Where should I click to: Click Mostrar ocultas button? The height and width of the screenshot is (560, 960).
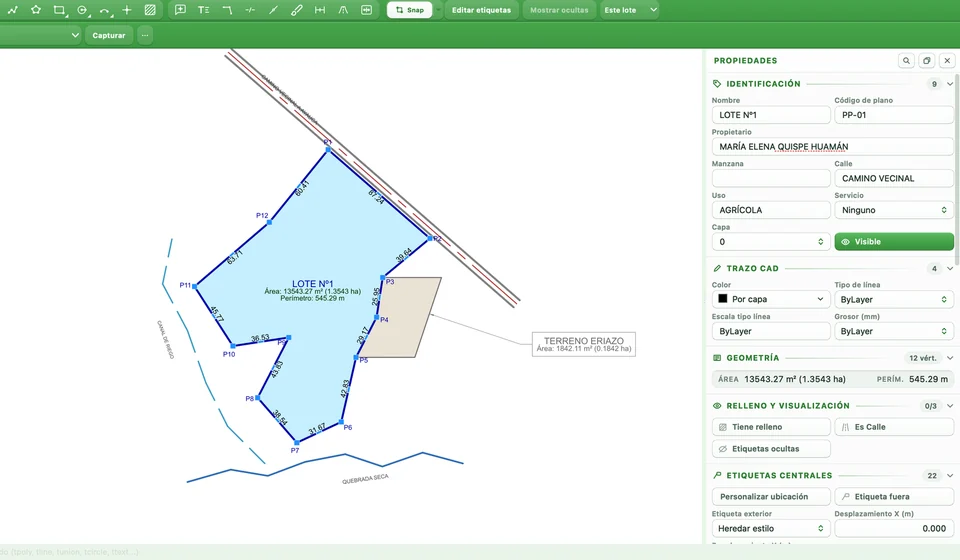pos(559,10)
